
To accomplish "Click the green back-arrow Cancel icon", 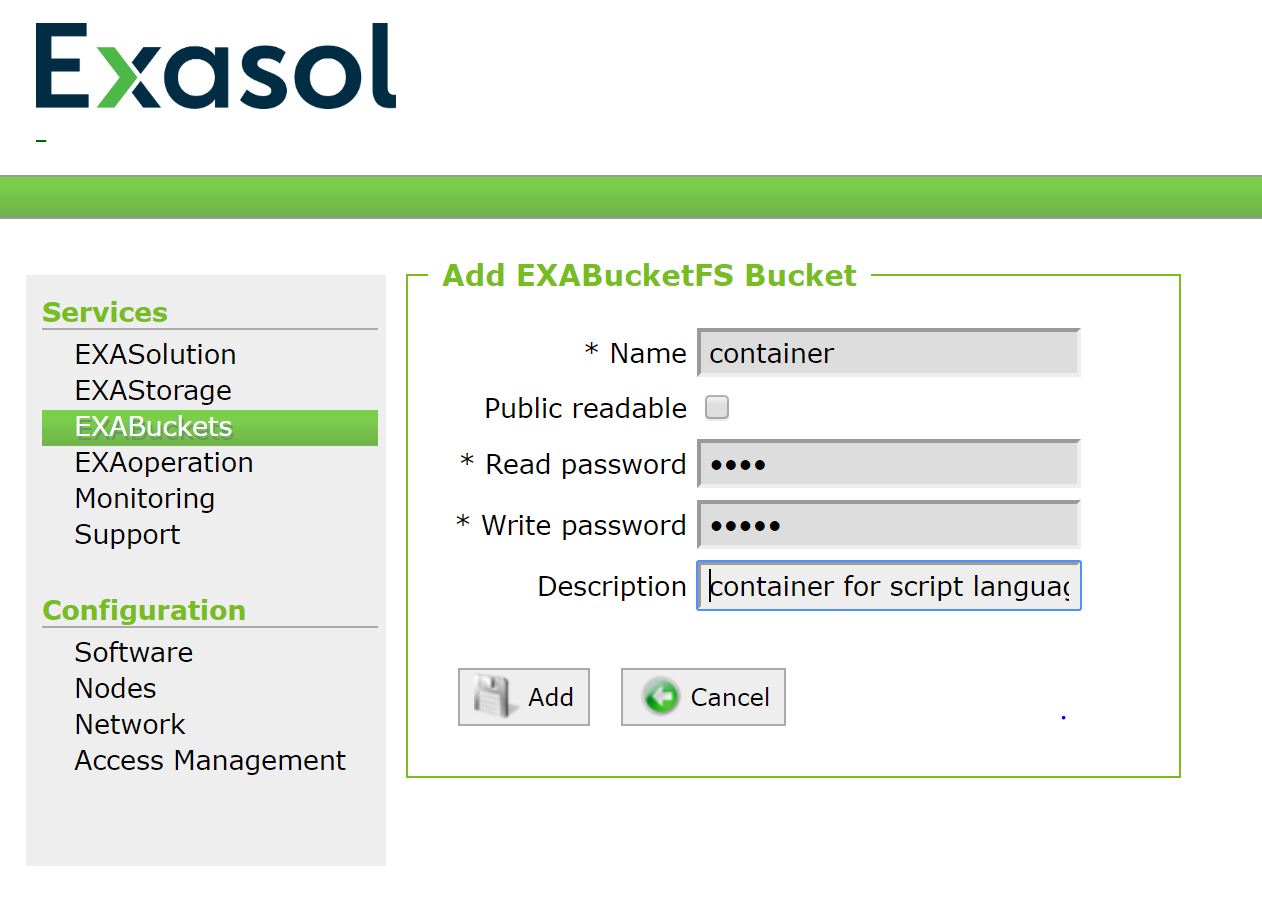I will pyautogui.click(x=661, y=697).
